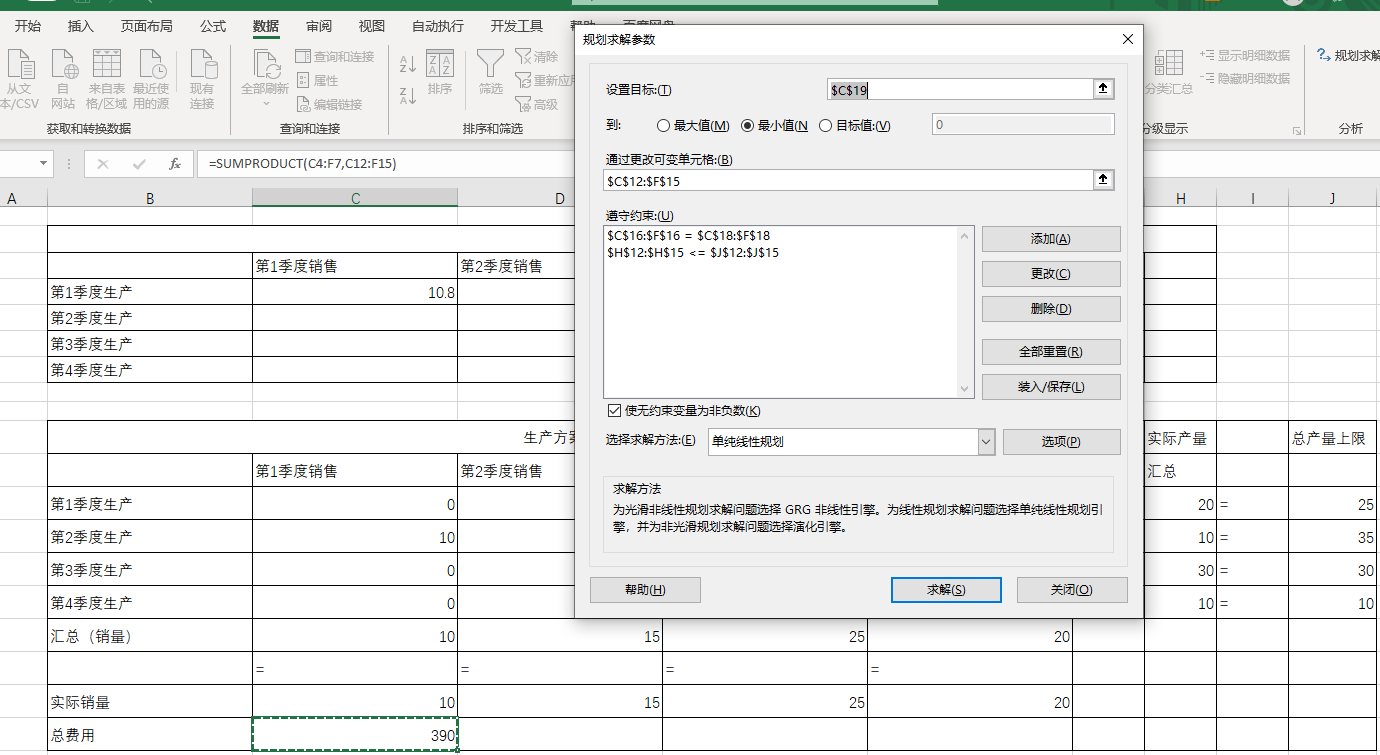The height and width of the screenshot is (755, 1380).
Task: Click the 来自表格/区域 icon
Action: pyautogui.click(x=107, y=66)
